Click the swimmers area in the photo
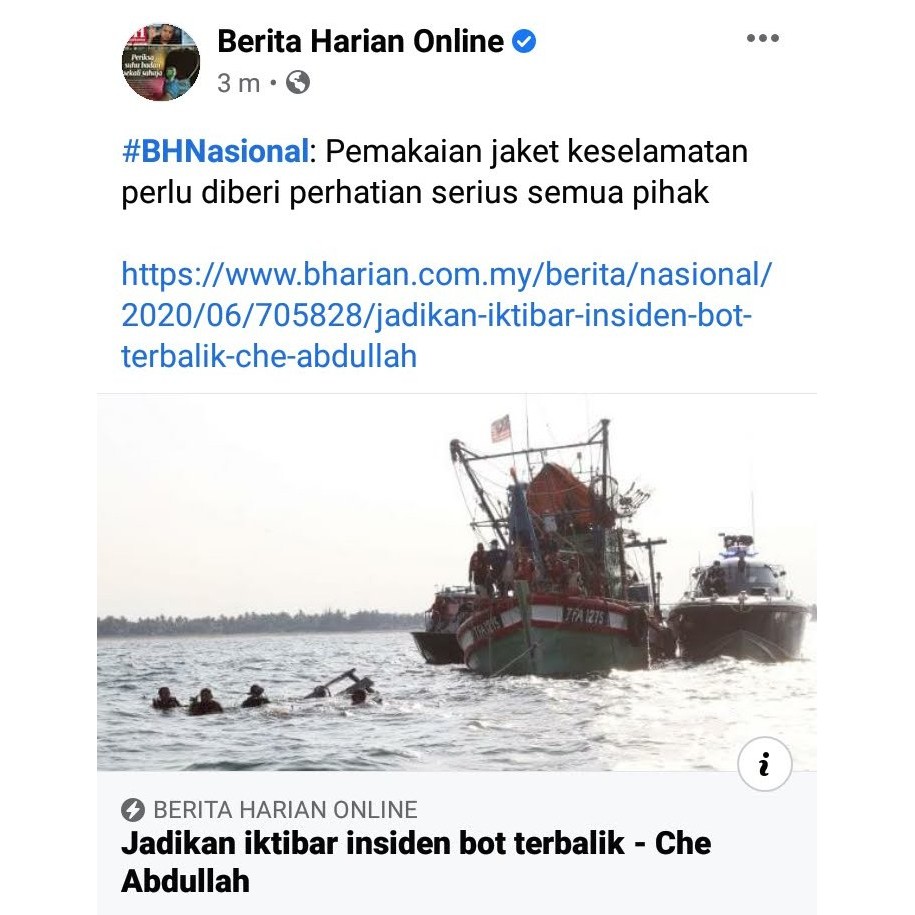Viewport: 915px width, 915px height. coord(267,694)
